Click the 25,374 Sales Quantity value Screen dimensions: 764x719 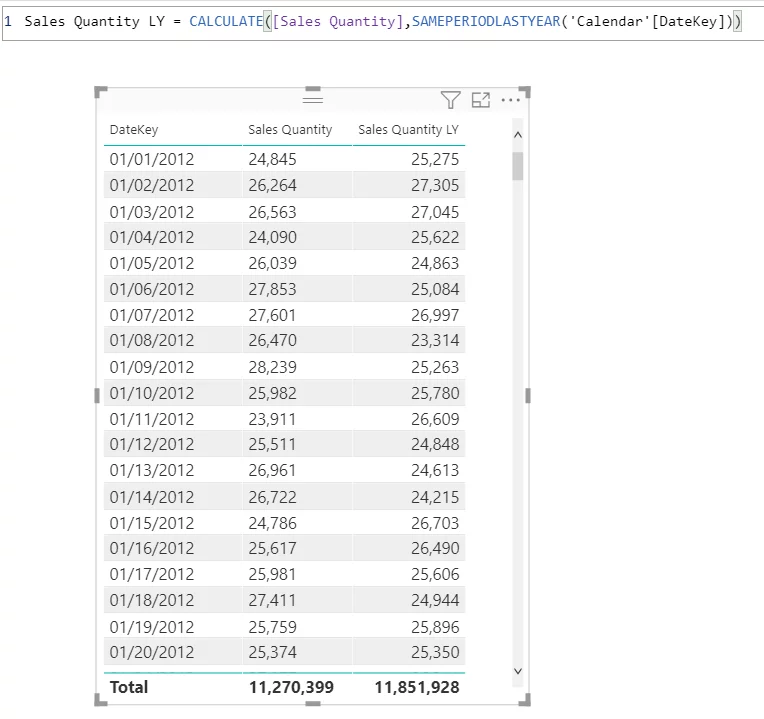coord(272,652)
